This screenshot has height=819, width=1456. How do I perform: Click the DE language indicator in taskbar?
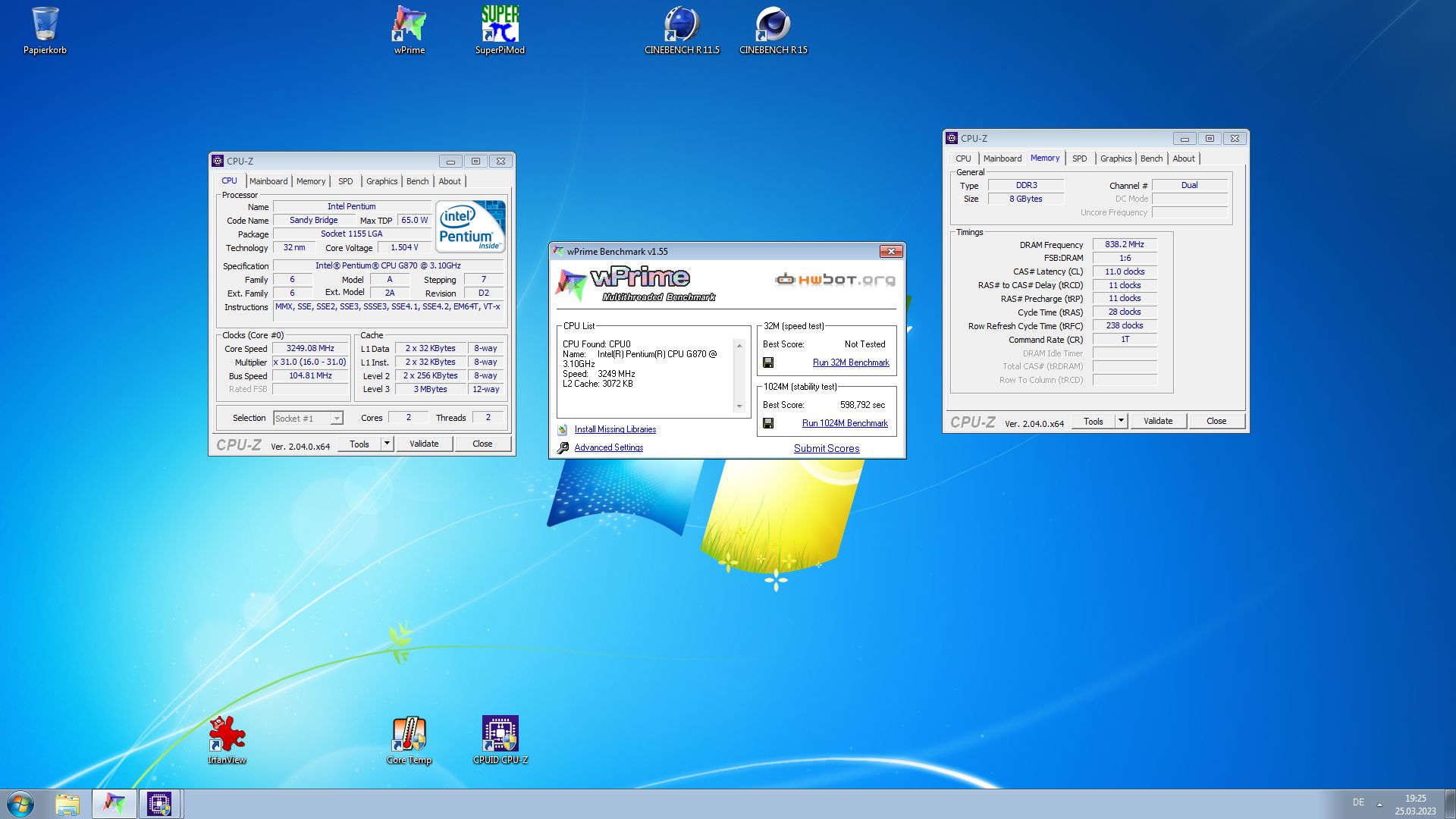coord(1358,802)
